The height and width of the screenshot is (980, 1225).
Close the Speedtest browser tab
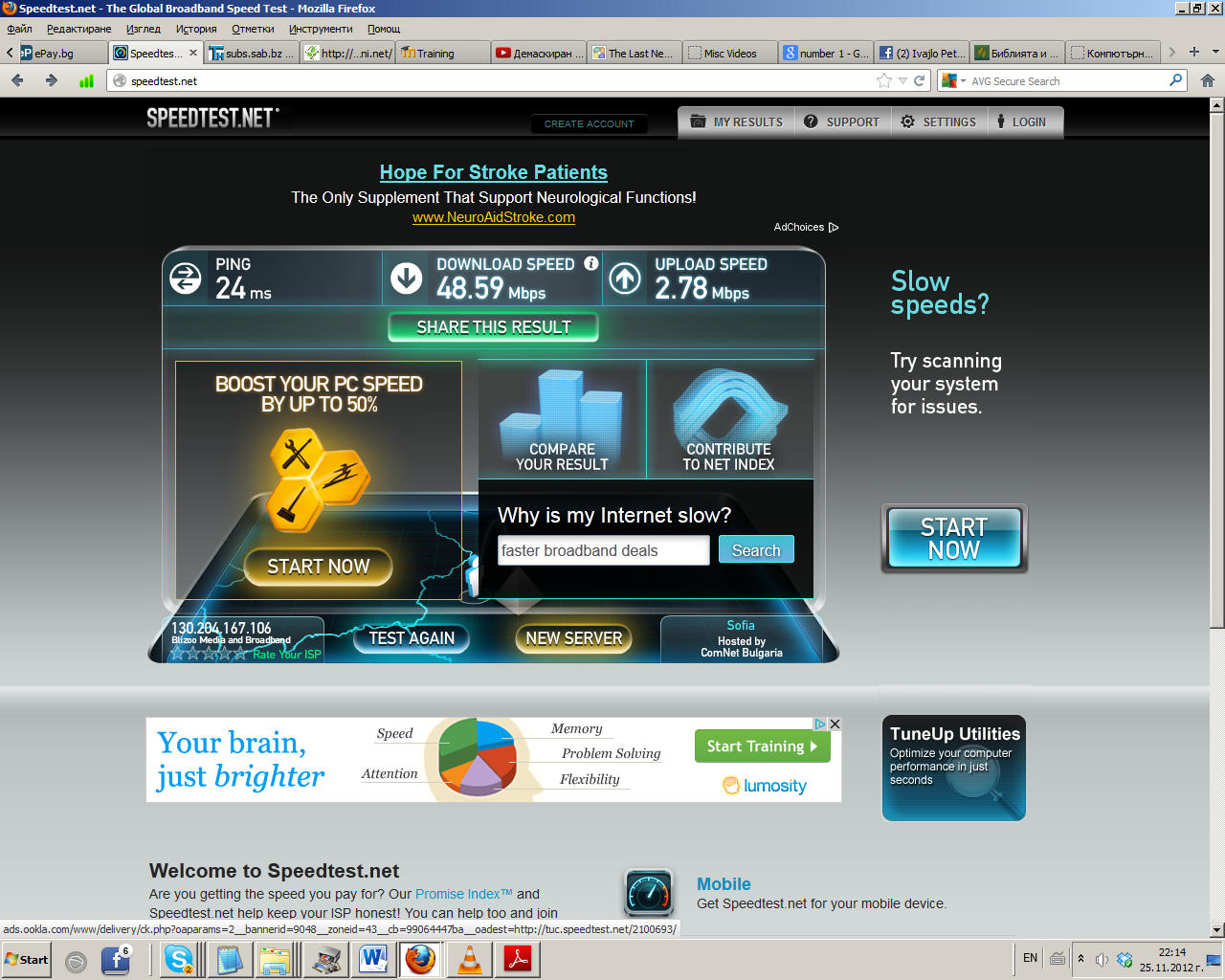pos(193,53)
